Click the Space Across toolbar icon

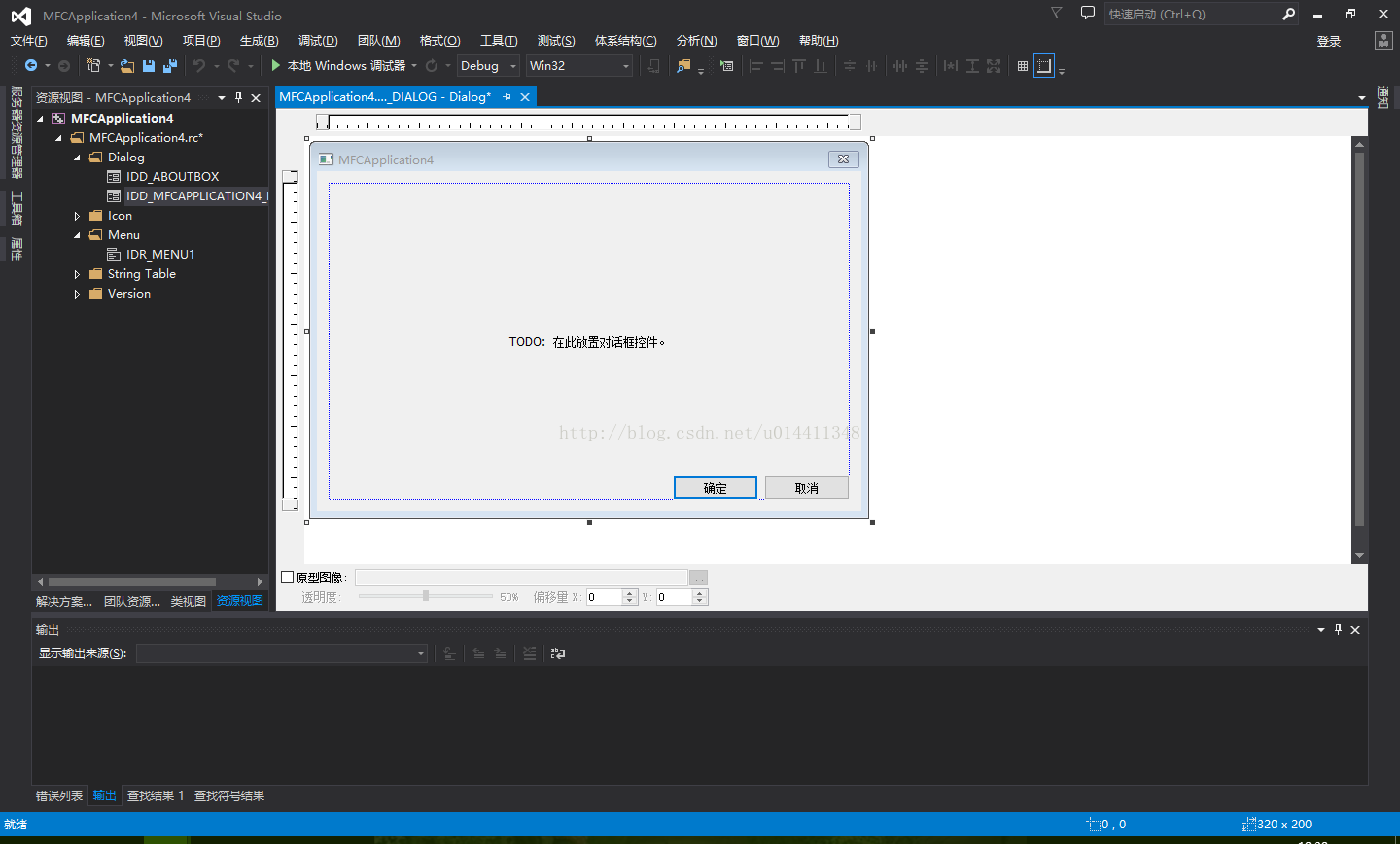900,65
